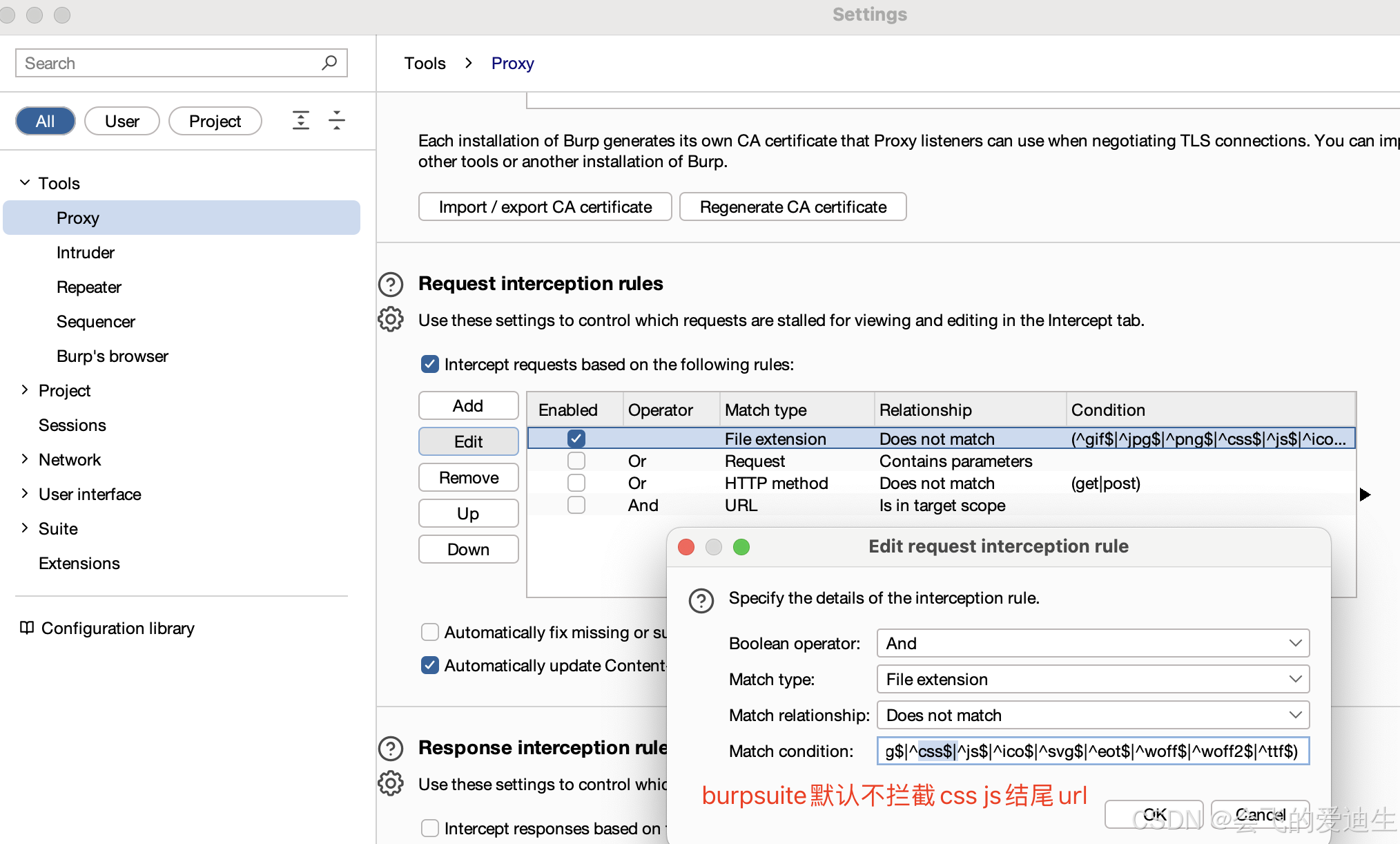
Task: Open help for Response interception rules
Action: (x=391, y=748)
